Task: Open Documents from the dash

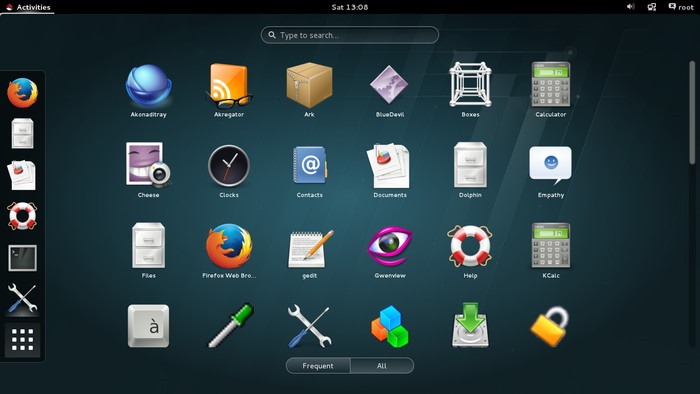Action: (x=21, y=175)
